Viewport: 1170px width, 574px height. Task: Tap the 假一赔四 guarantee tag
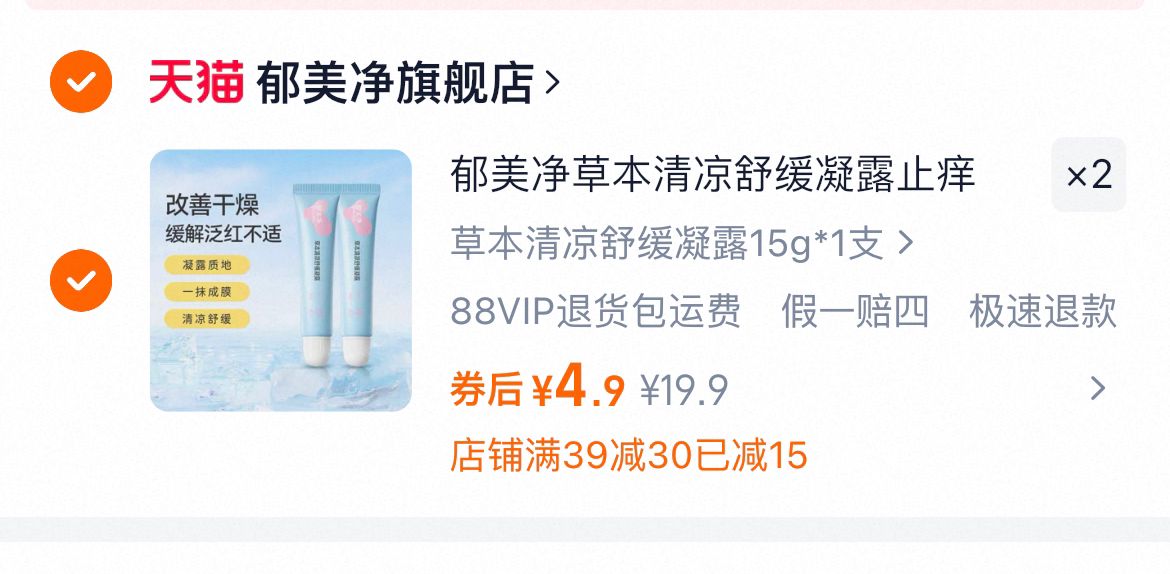pyautogui.click(x=855, y=311)
